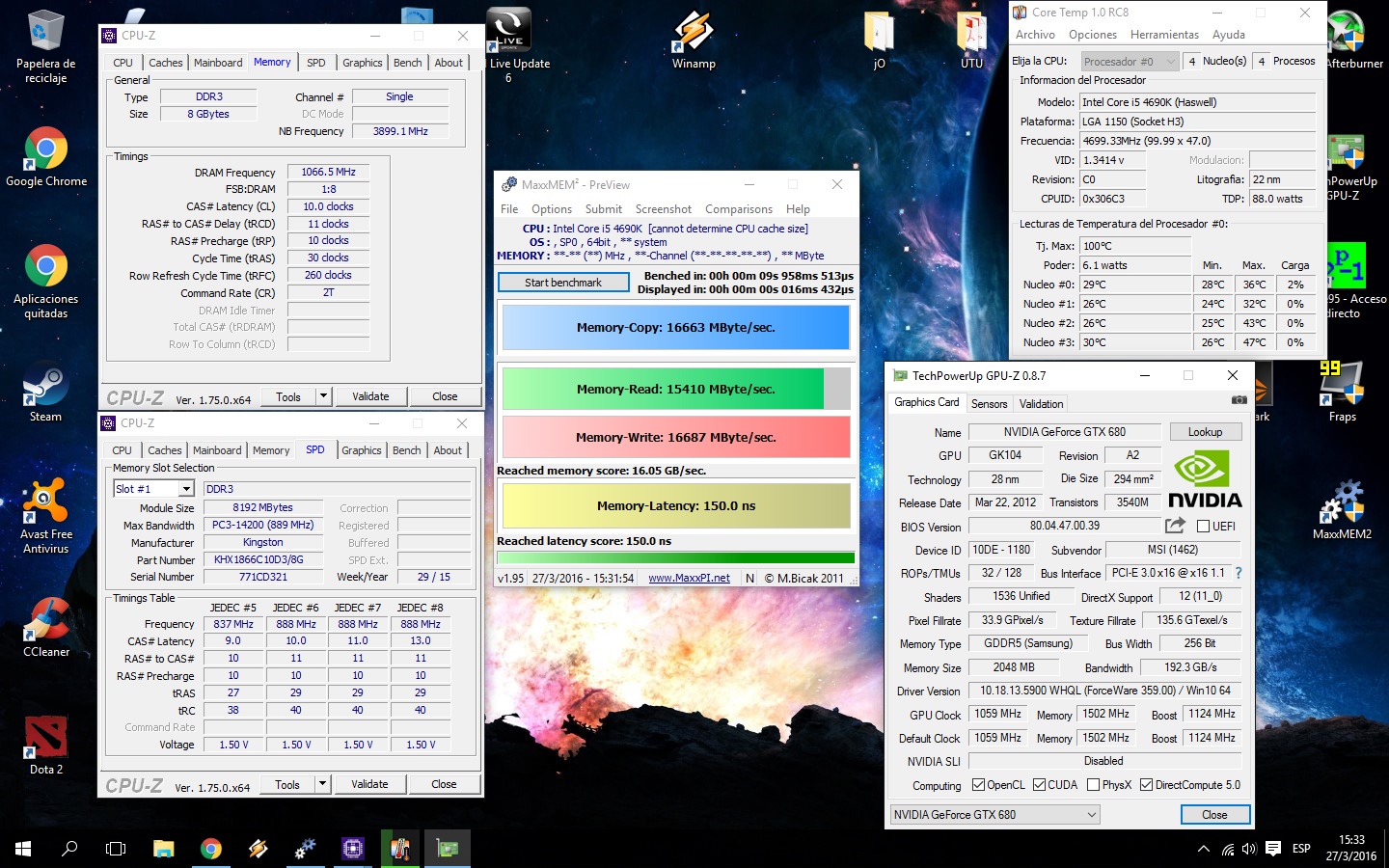Expand Tools arrow in CPU-Z SPD window
The height and width of the screenshot is (868, 1389).
point(322,784)
